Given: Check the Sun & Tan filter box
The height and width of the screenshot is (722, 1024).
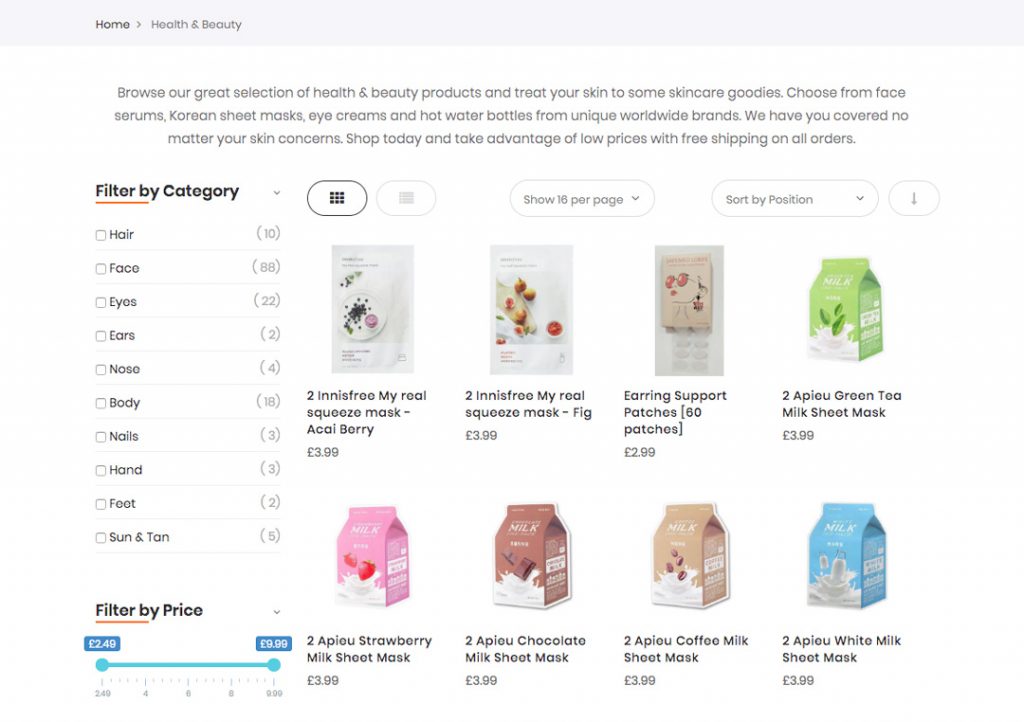Looking at the screenshot, I should [x=101, y=538].
